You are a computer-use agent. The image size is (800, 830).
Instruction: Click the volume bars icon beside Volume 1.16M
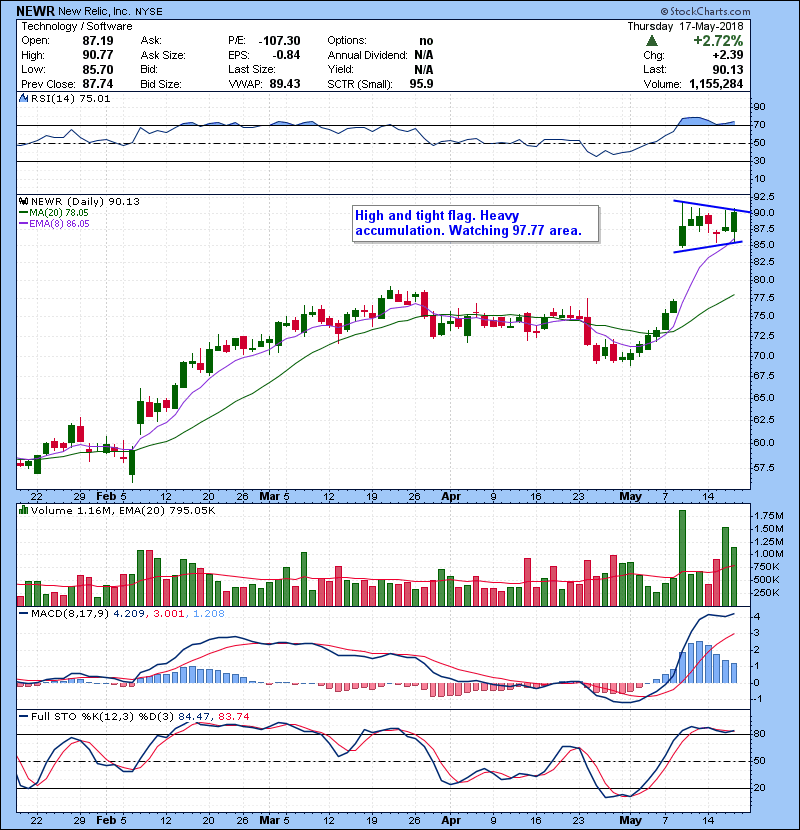click(x=23, y=510)
